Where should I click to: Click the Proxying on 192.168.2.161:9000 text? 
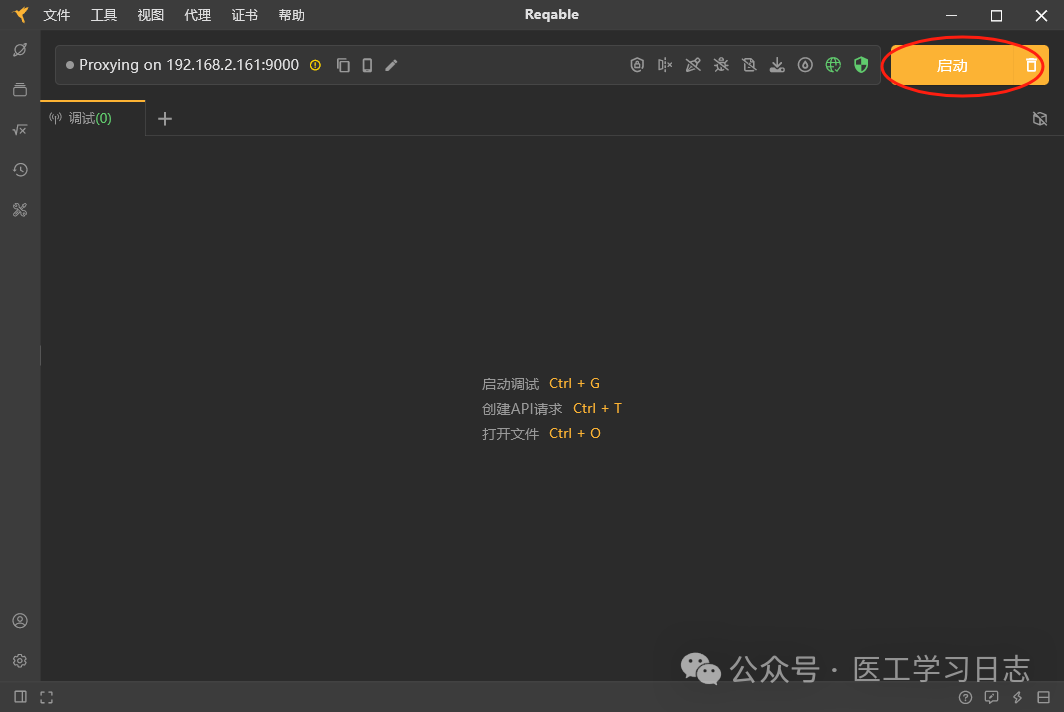pyautogui.click(x=189, y=65)
